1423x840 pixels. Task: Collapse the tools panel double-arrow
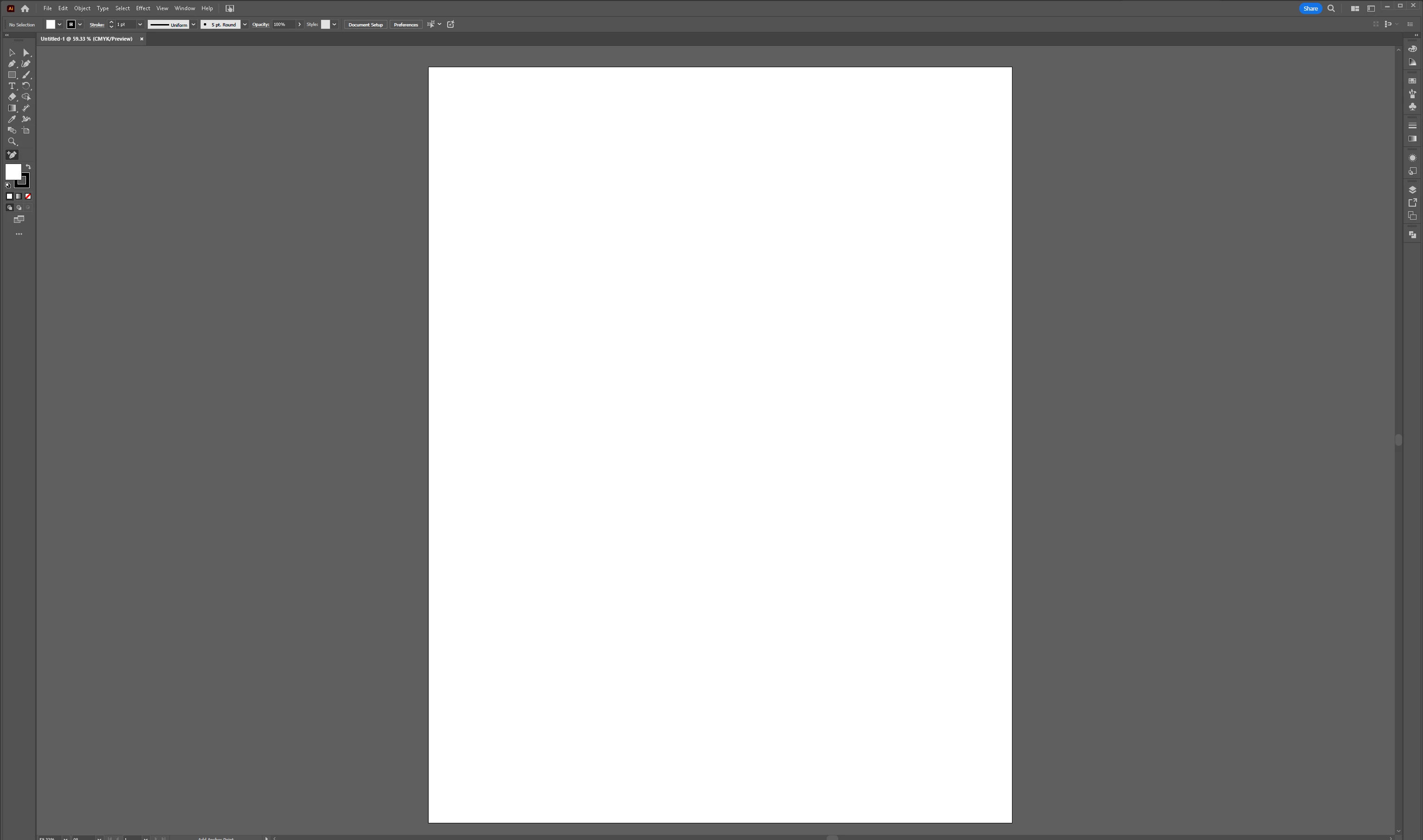coord(7,35)
